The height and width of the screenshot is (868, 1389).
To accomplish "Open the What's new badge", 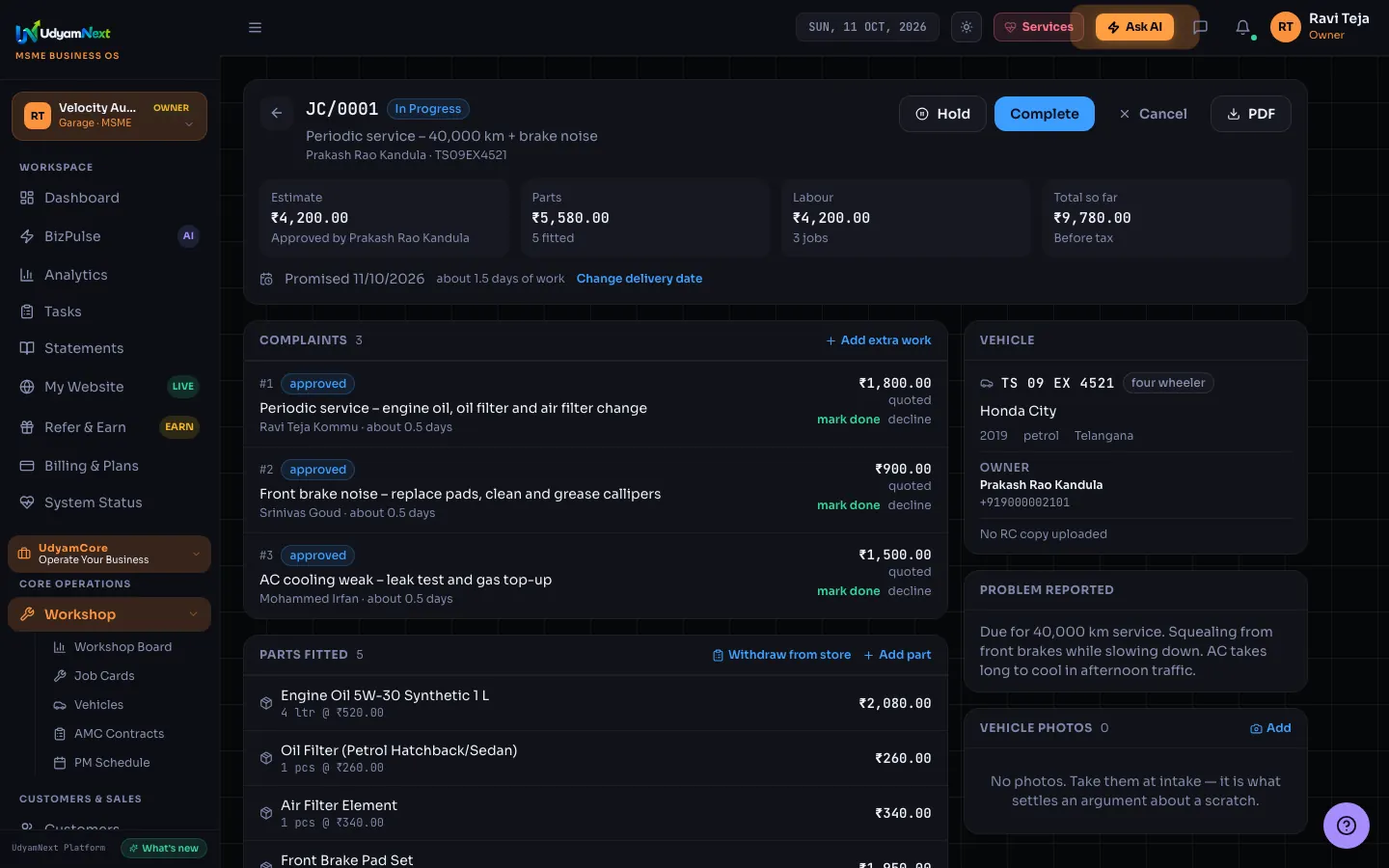I will 164,849.
